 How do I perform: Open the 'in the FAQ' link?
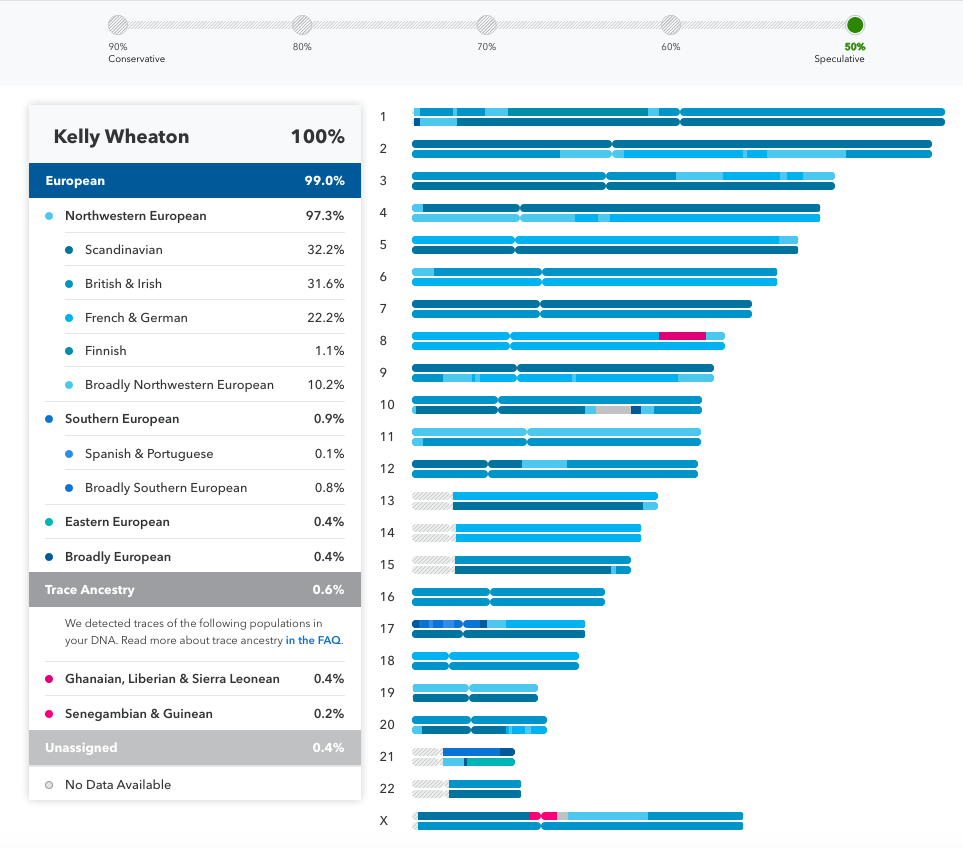tap(314, 640)
